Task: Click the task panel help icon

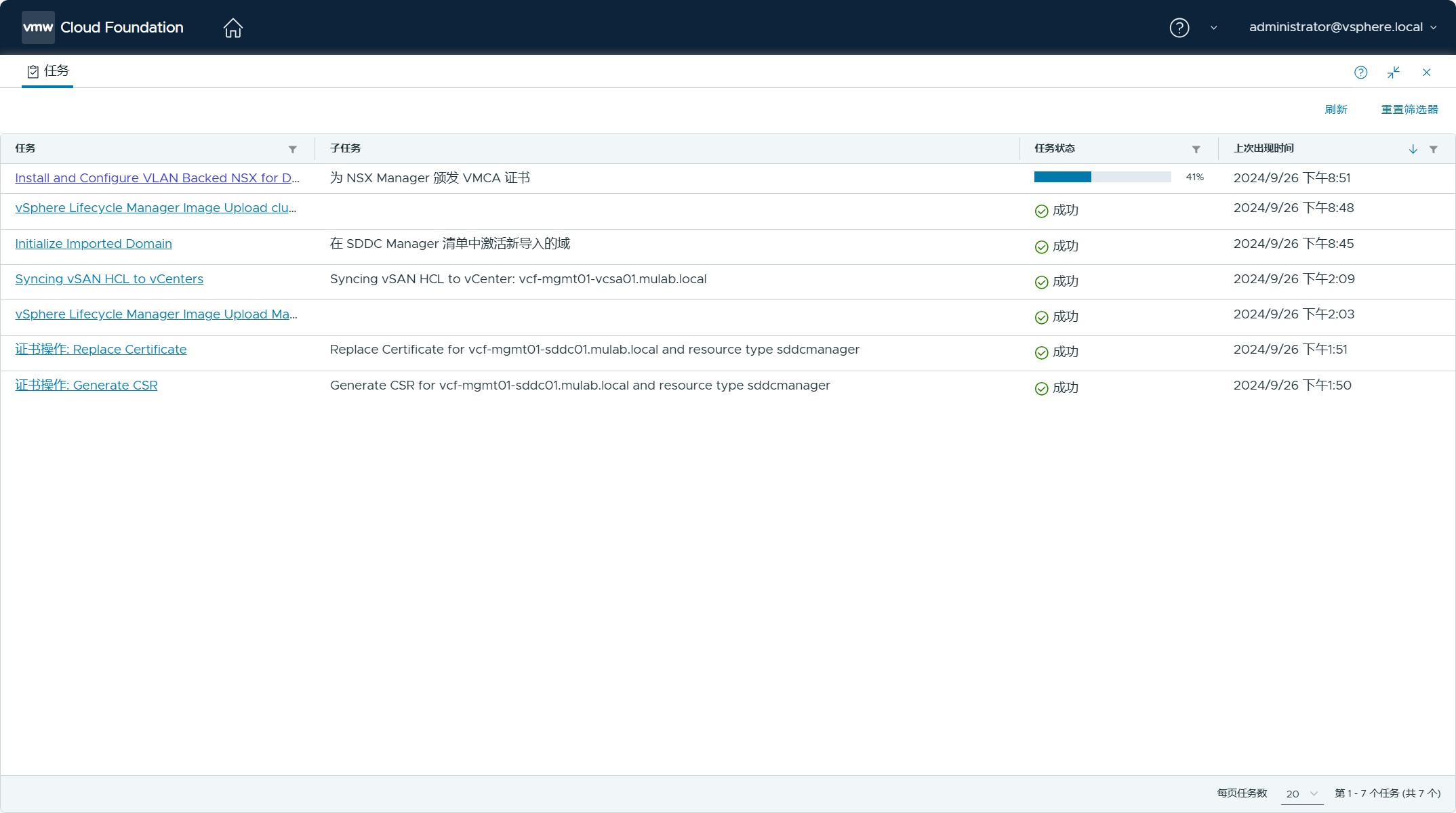Action: (x=1360, y=72)
